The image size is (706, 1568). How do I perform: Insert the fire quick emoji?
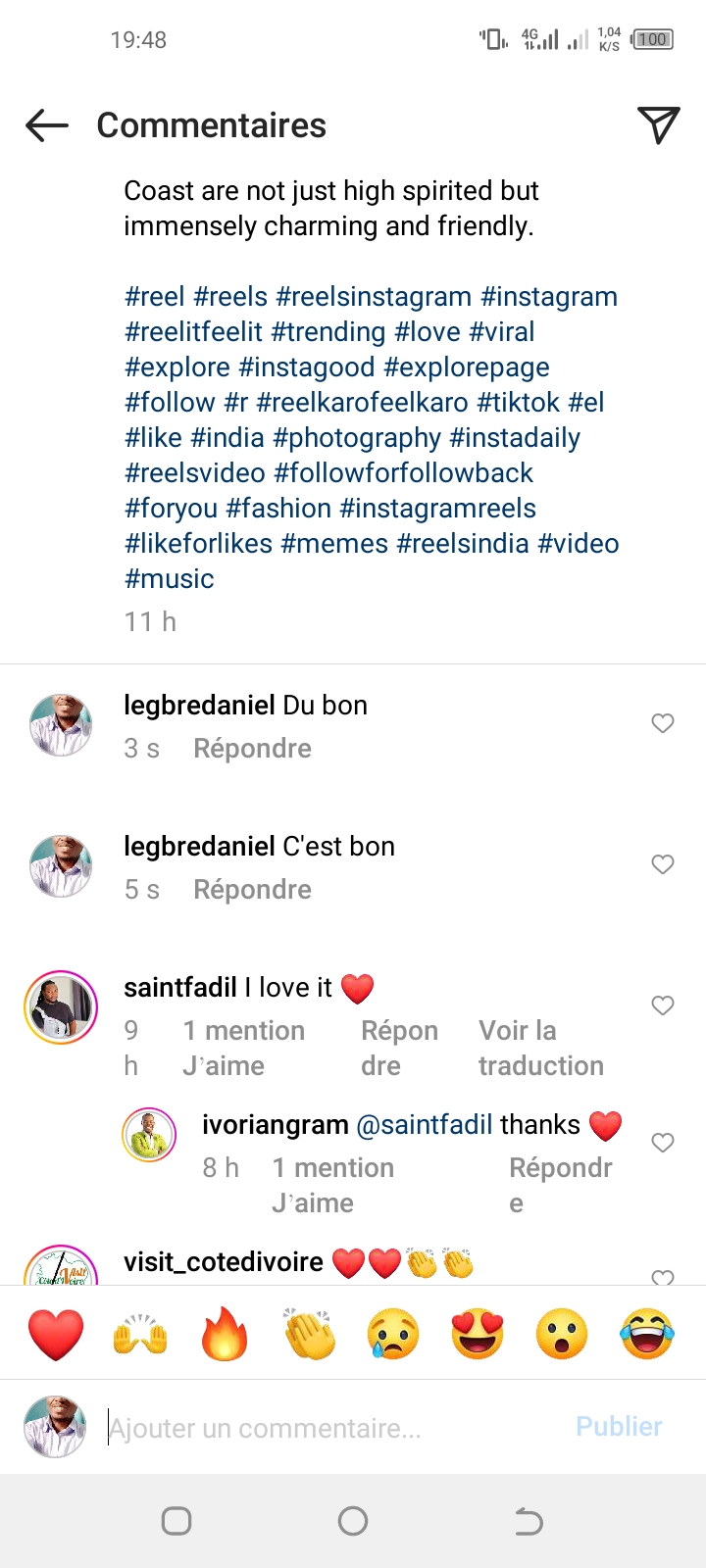pyautogui.click(x=225, y=1334)
